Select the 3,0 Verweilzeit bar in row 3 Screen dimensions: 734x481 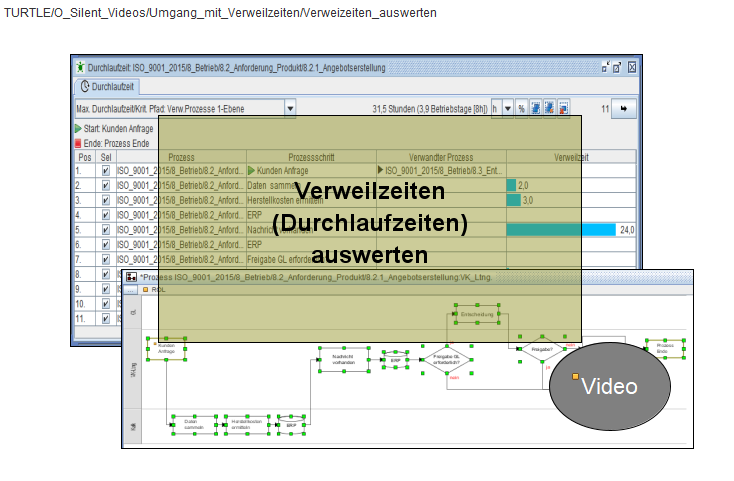click(514, 200)
